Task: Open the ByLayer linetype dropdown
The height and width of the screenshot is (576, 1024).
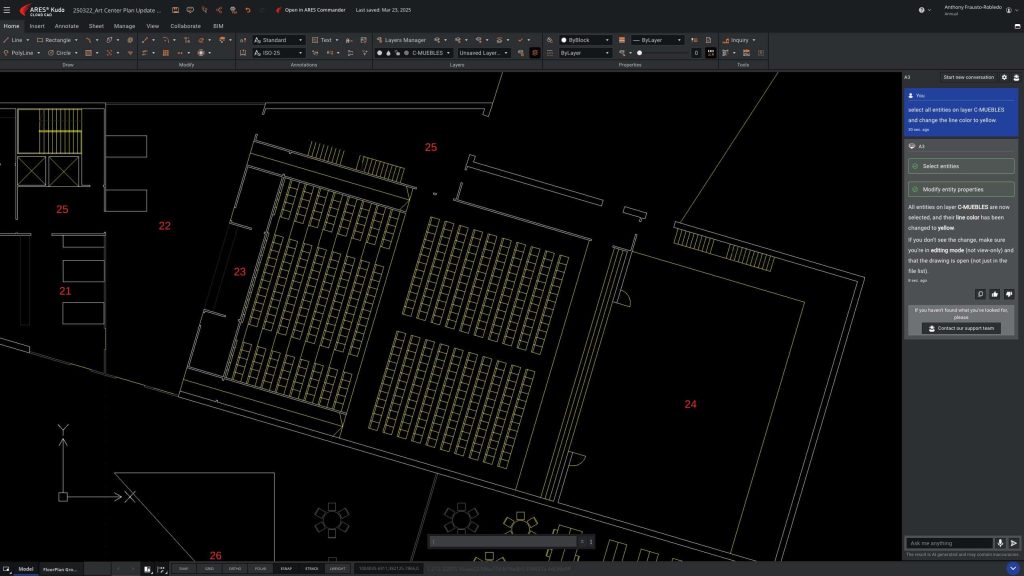Action: [658, 40]
